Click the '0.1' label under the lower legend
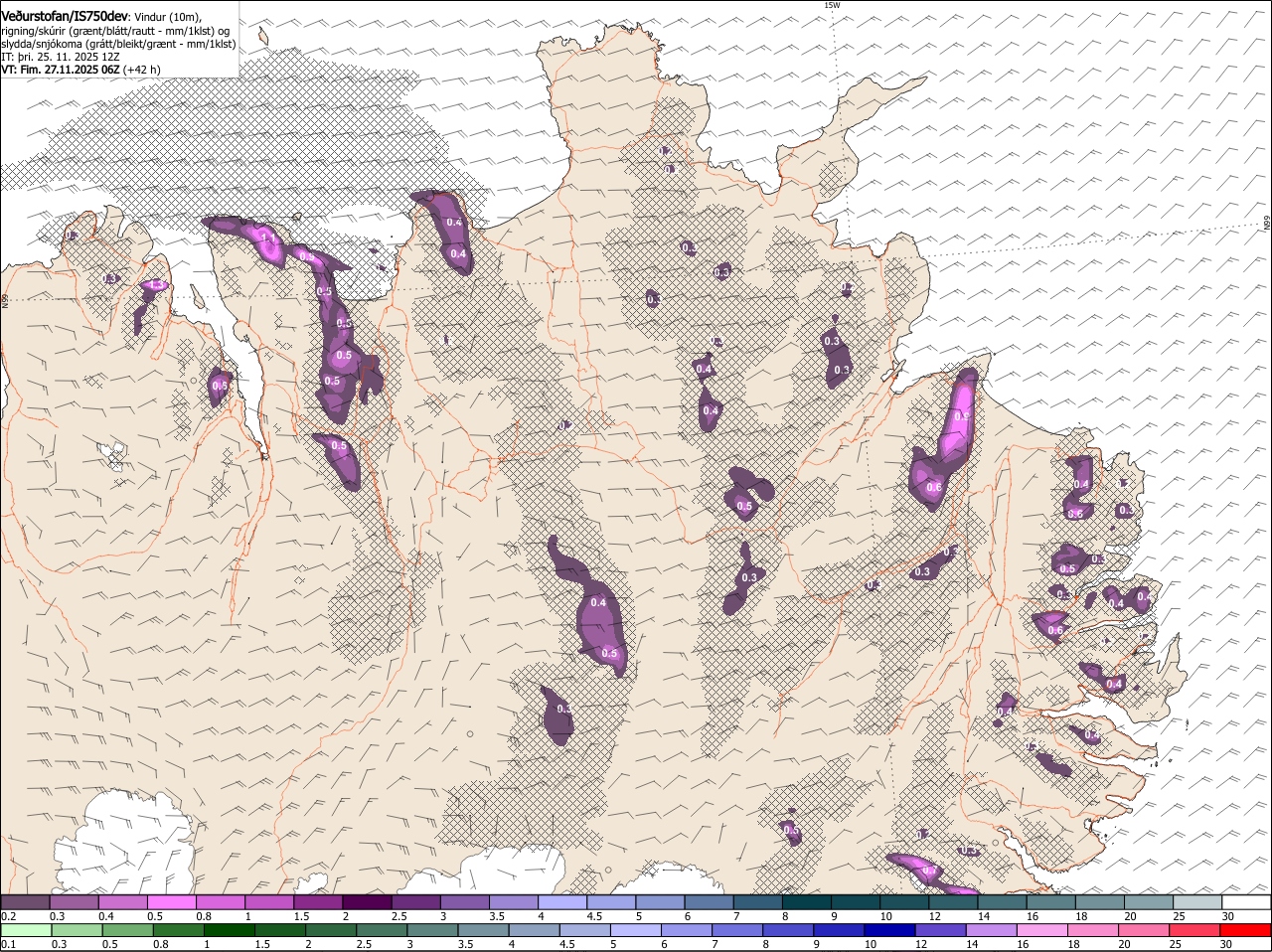The width and height of the screenshot is (1272, 952). pyautogui.click(x=8, y=944)
